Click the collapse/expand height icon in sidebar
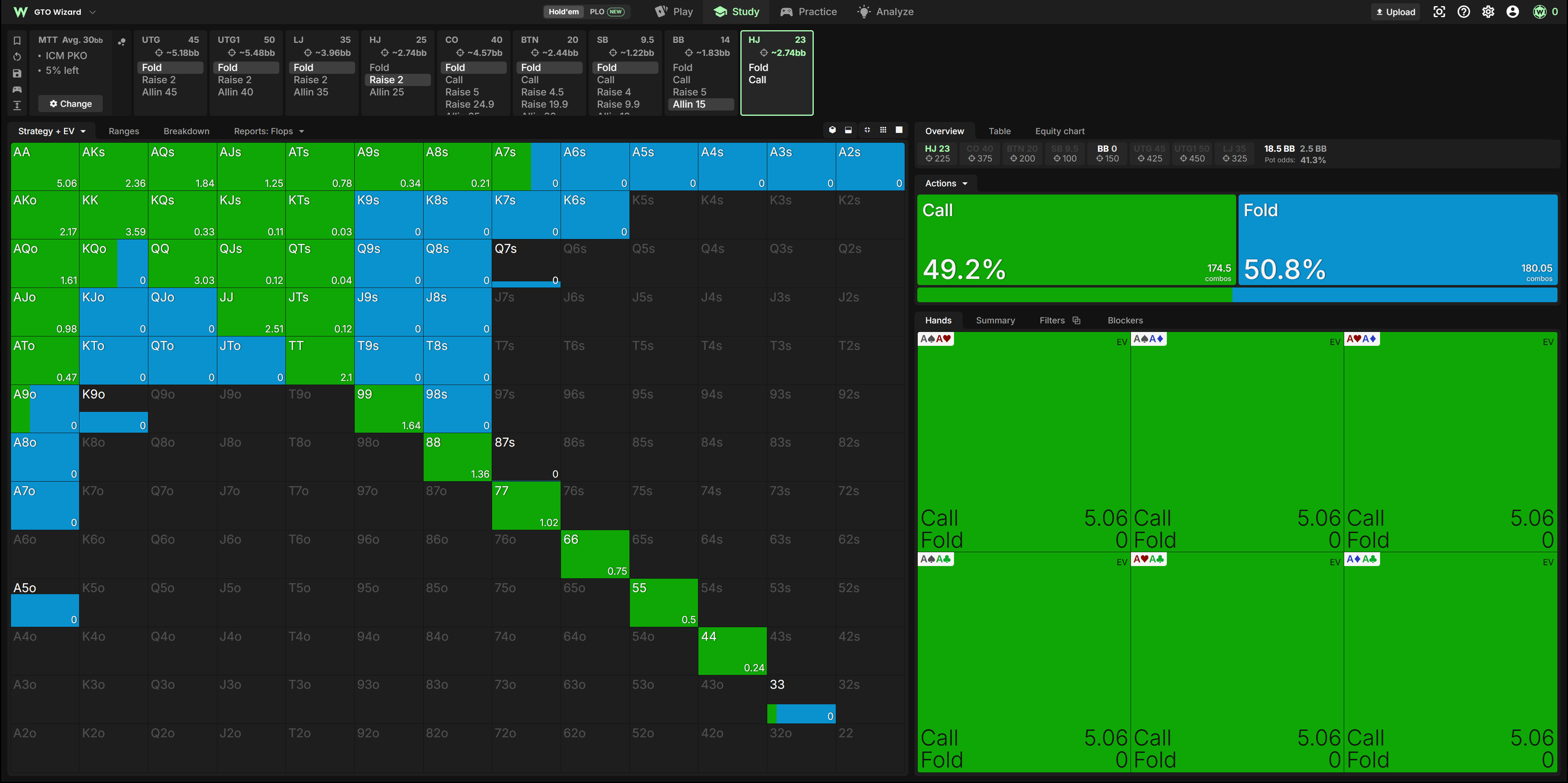The height and width of the screenshot is (783, 1568). pyautogui.click(x=17, y=106)
